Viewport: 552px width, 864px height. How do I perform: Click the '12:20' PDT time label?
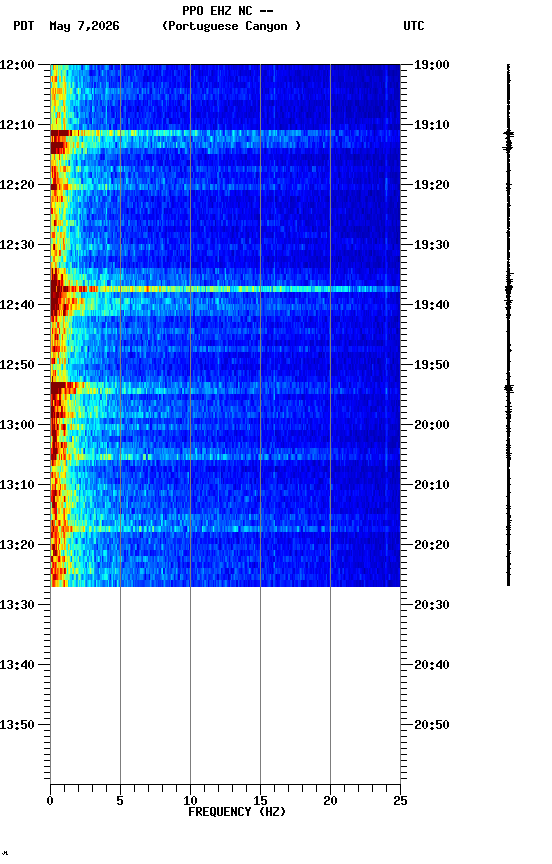(17, 185)
